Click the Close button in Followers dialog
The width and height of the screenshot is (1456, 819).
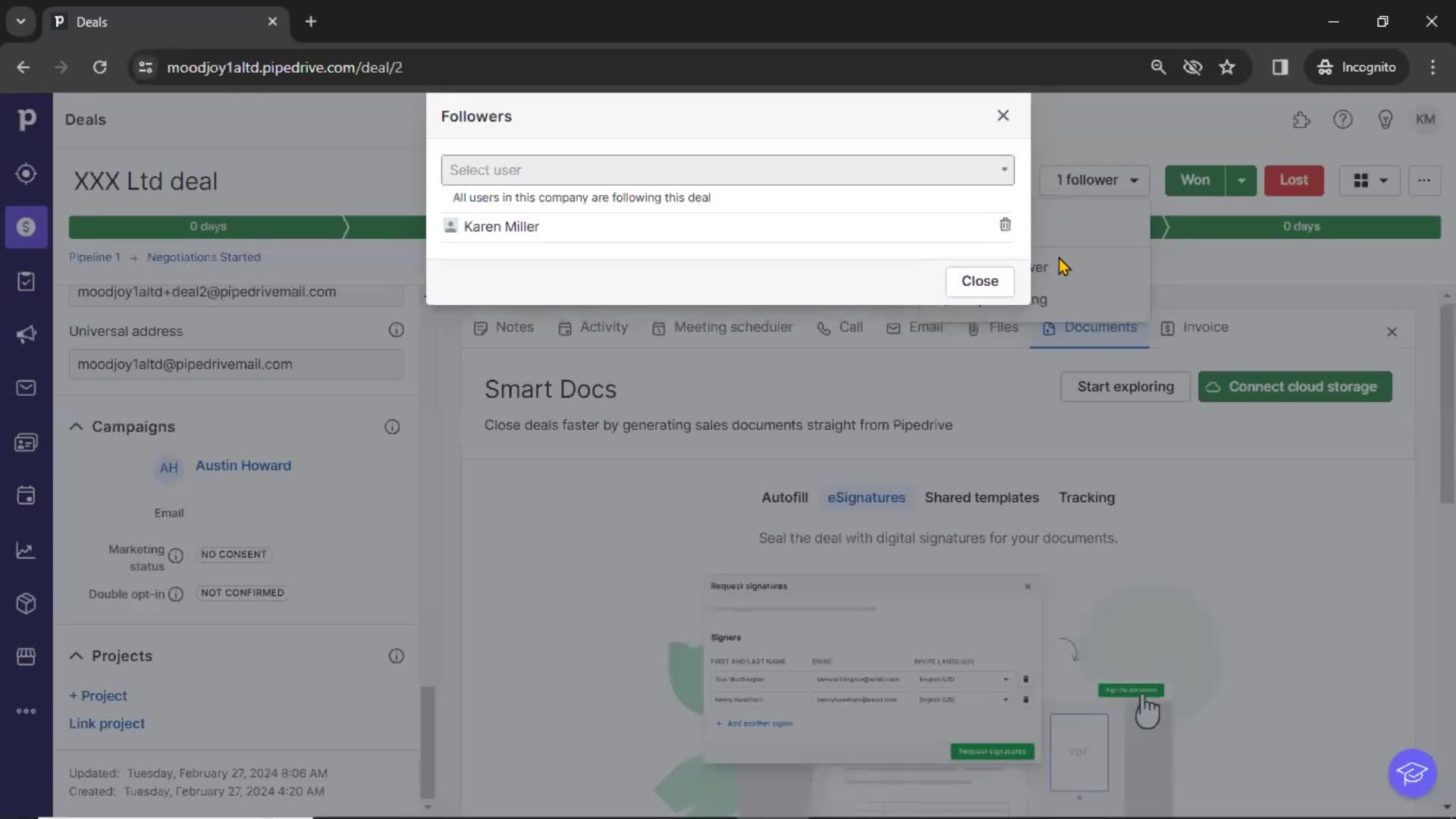979,280
